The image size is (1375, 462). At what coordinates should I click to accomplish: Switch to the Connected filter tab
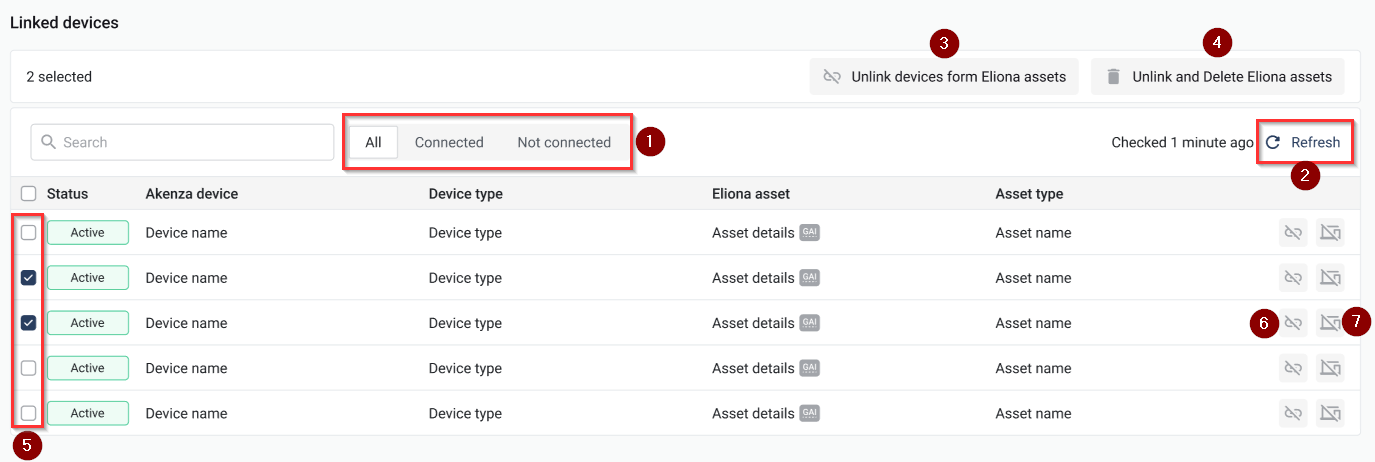pyautogui.click(x=449, y=142)
